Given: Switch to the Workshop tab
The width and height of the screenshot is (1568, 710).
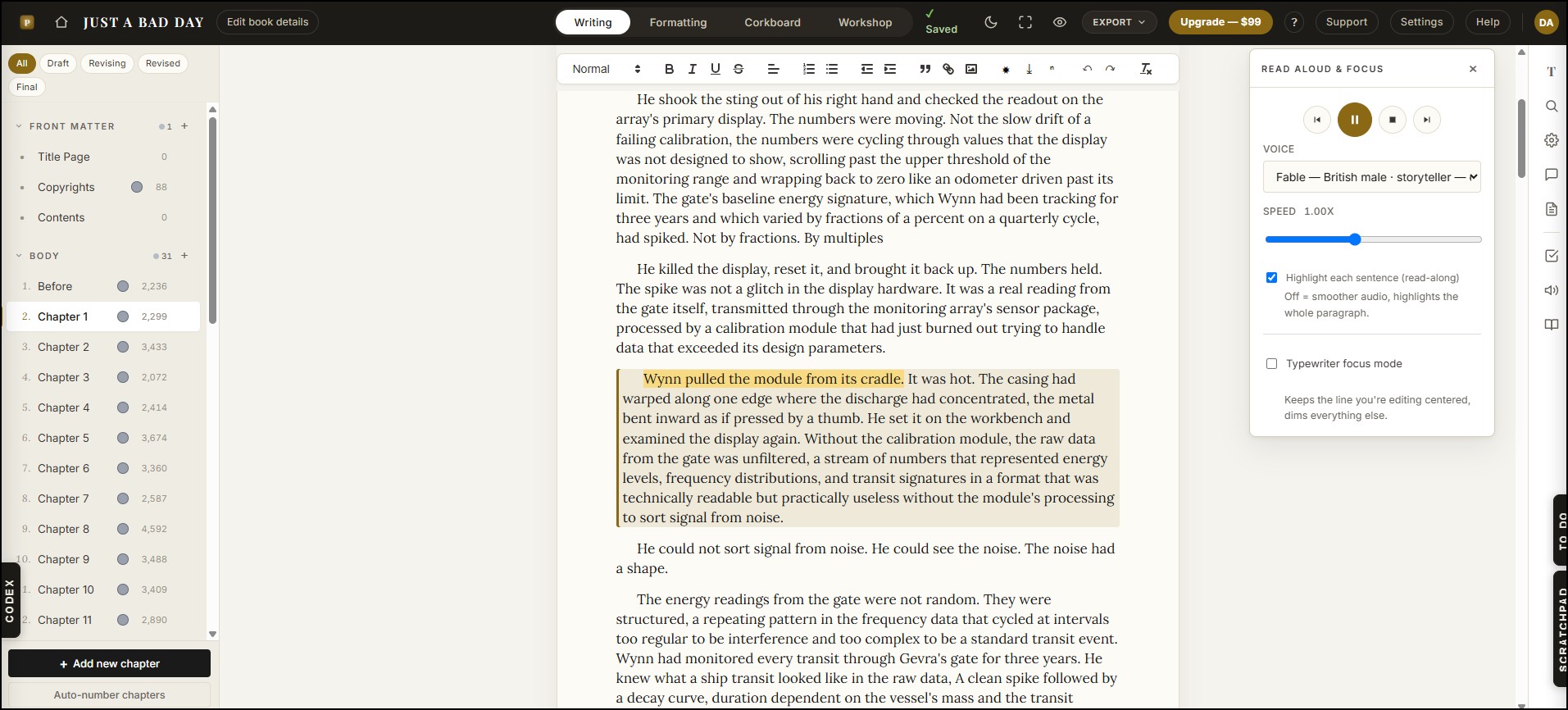Looking at the screenshot, I should tap(865, 22).
